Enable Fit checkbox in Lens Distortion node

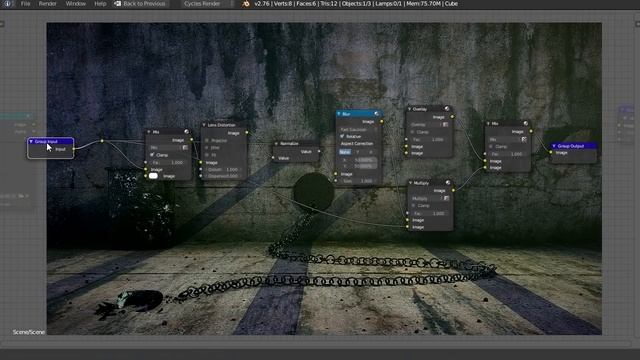[207, 155]
